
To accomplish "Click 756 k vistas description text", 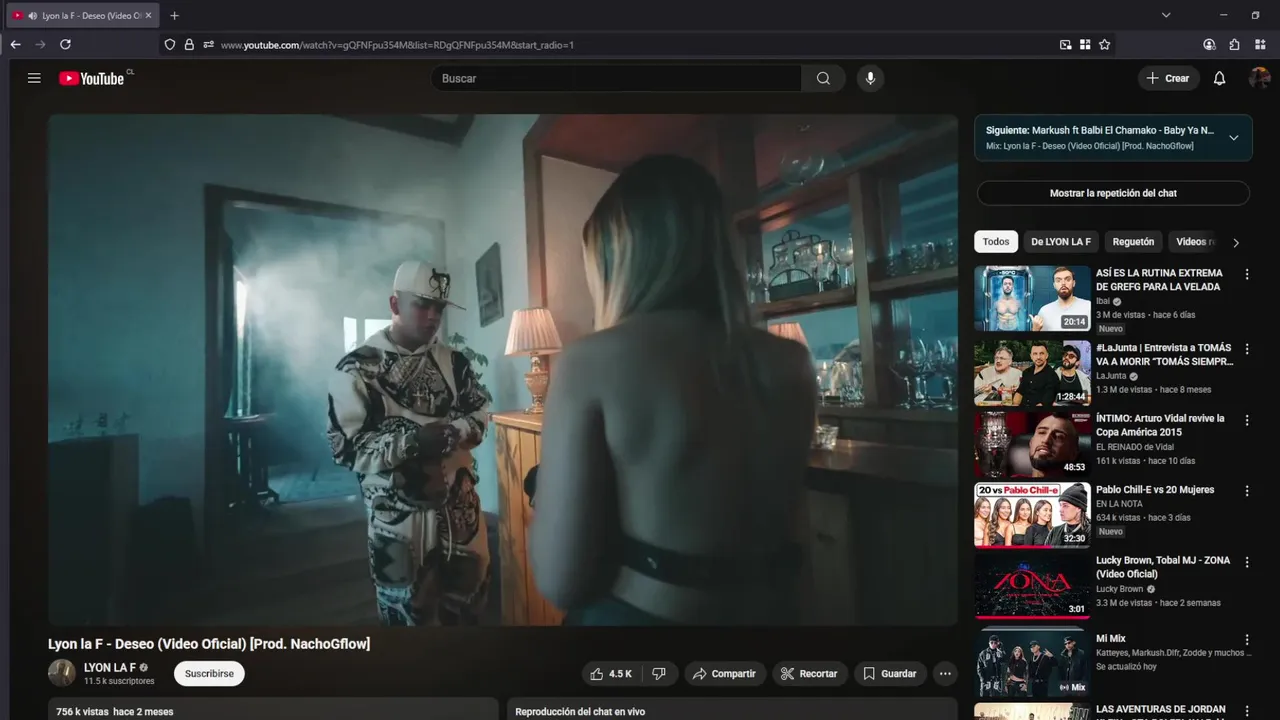I will tap(114, 712).
